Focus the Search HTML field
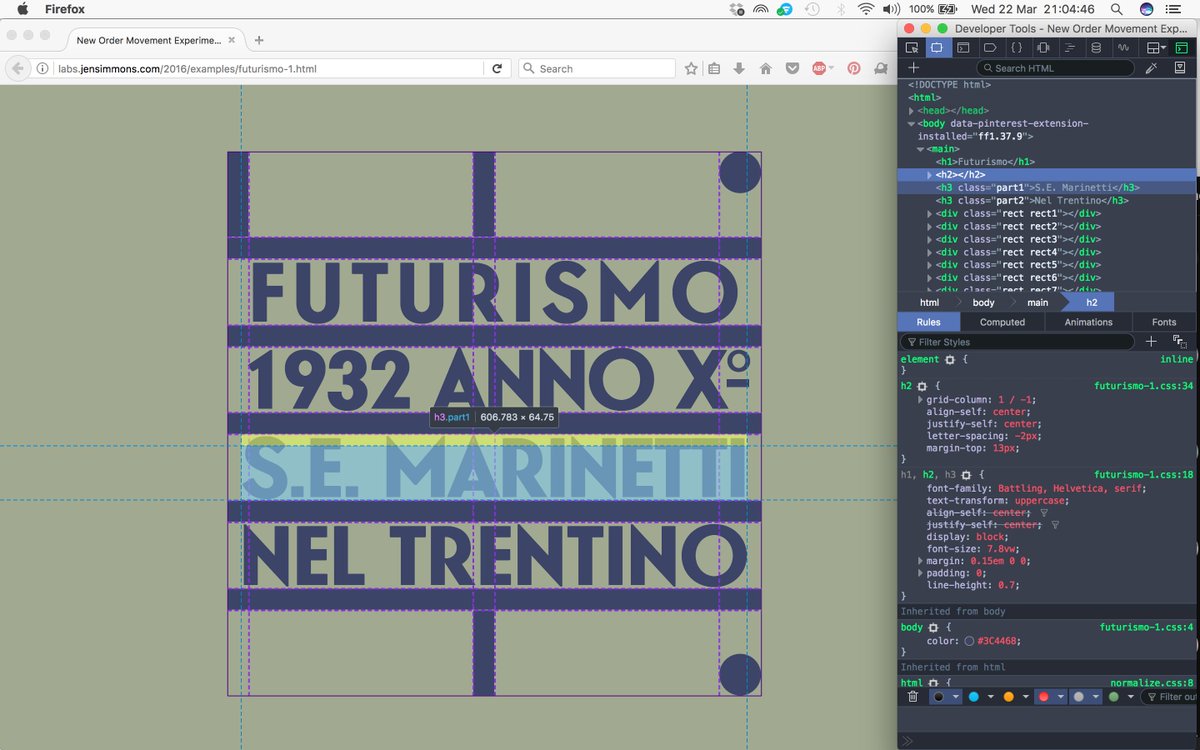Screen dimensions: 1200x750 1055,68
